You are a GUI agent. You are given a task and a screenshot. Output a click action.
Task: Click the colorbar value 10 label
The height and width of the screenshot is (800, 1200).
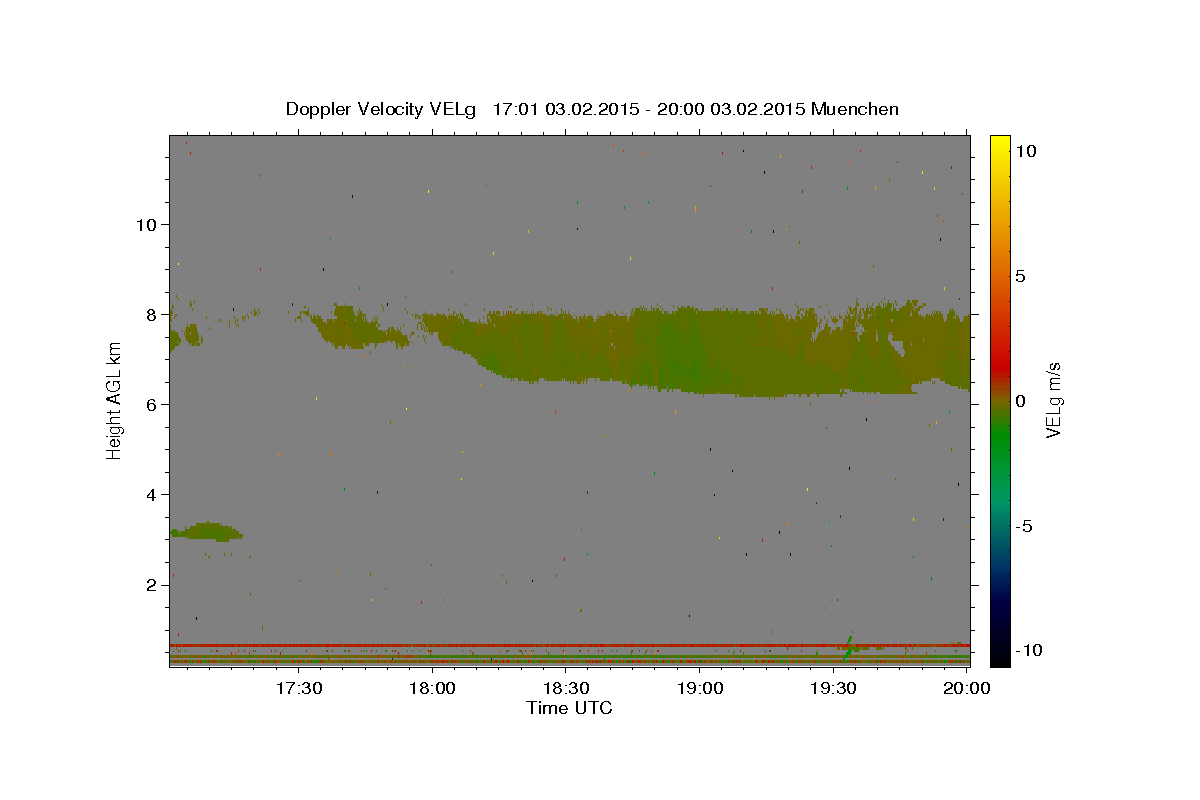coord(1024,151)
